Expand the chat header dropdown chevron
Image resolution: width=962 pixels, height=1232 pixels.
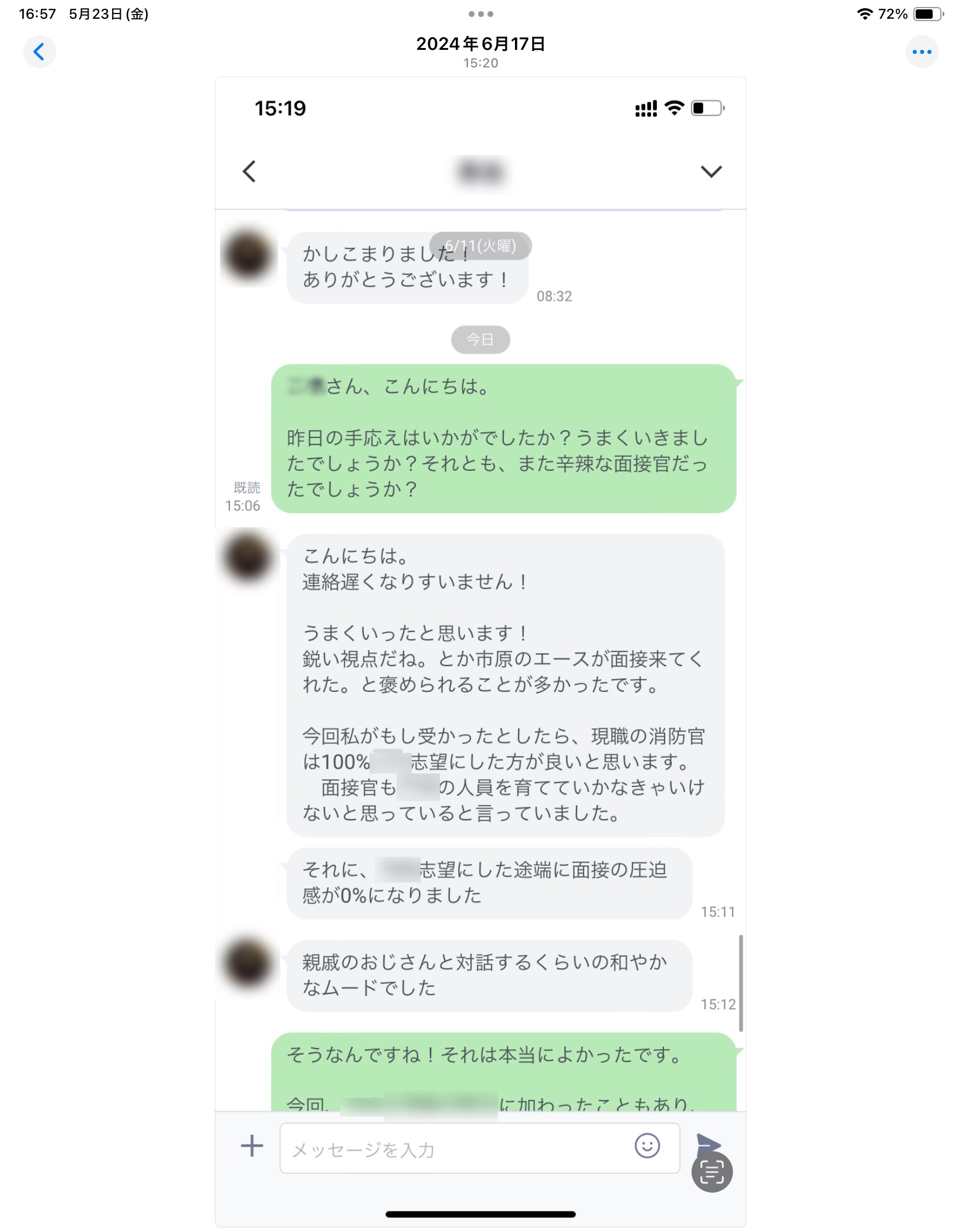coord(711,171)
